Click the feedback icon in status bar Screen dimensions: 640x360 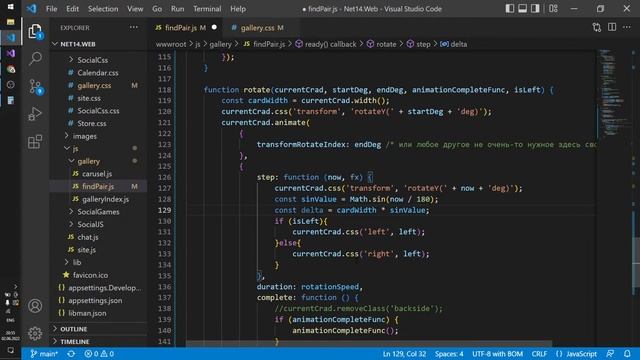click(610, 354)
